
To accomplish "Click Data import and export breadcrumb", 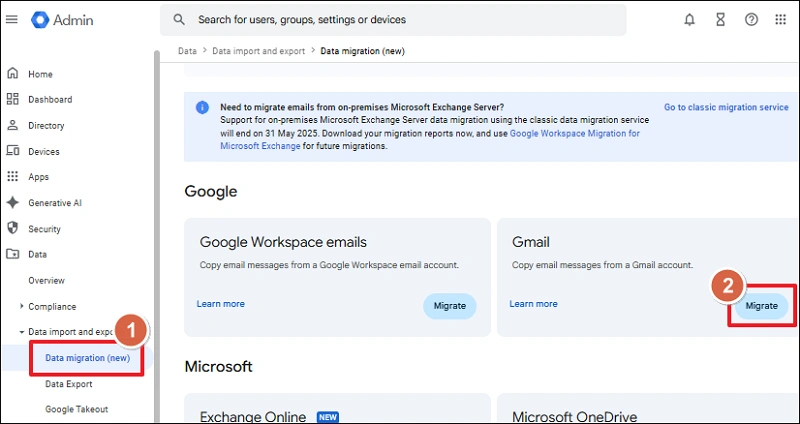I will pyautogui.click(x=259, y=51).
